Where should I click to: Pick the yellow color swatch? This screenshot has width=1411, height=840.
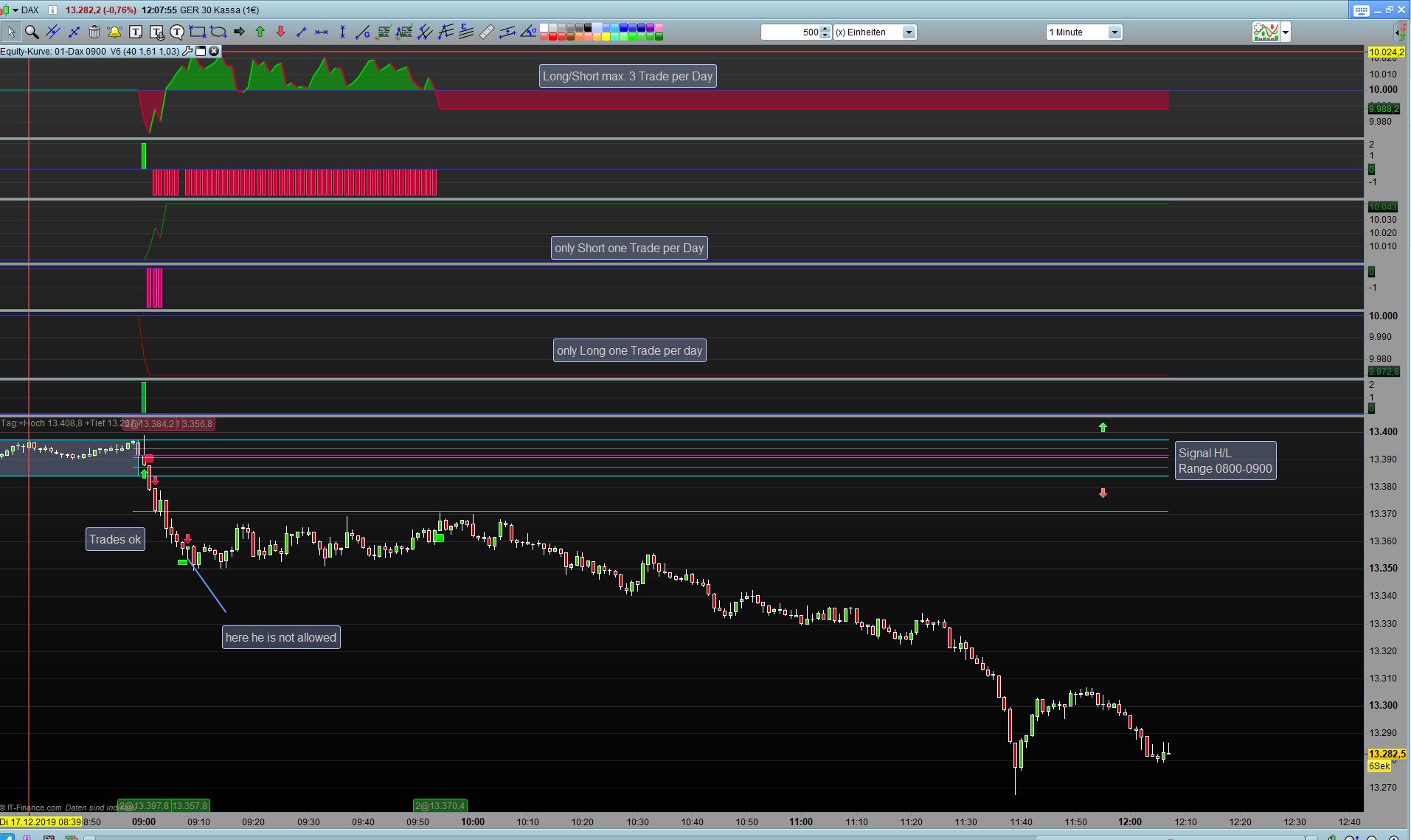click(x=606, y=35)
